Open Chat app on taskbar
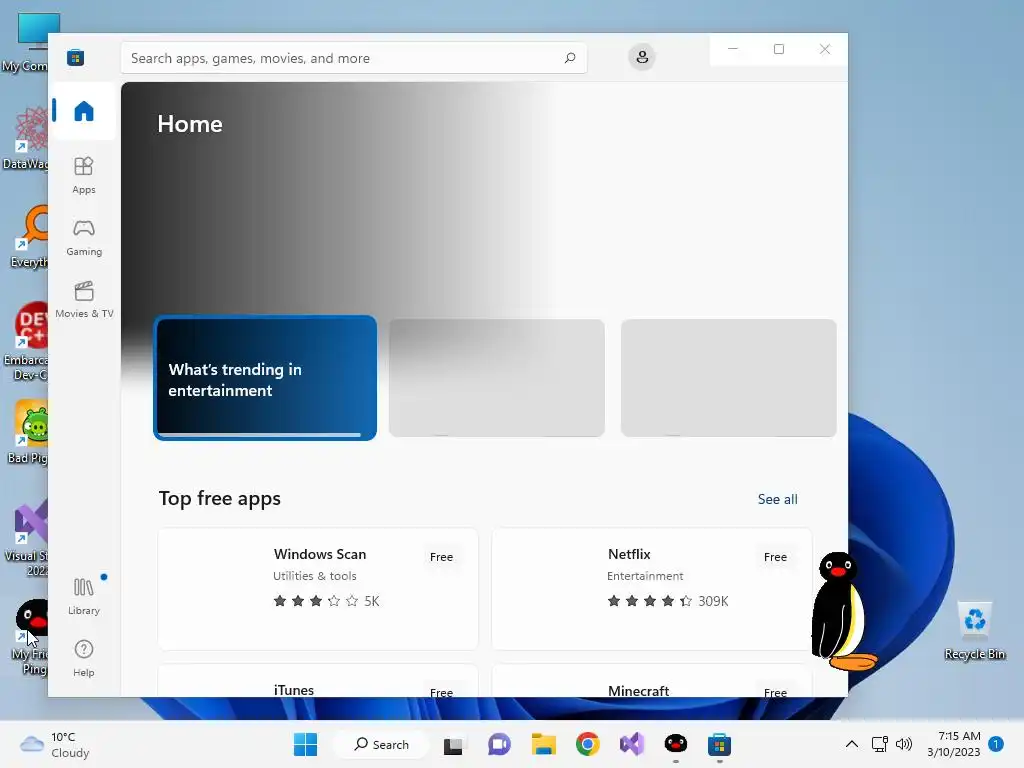The width and height of the screenshot is (1024, 768). click(499, 744)
